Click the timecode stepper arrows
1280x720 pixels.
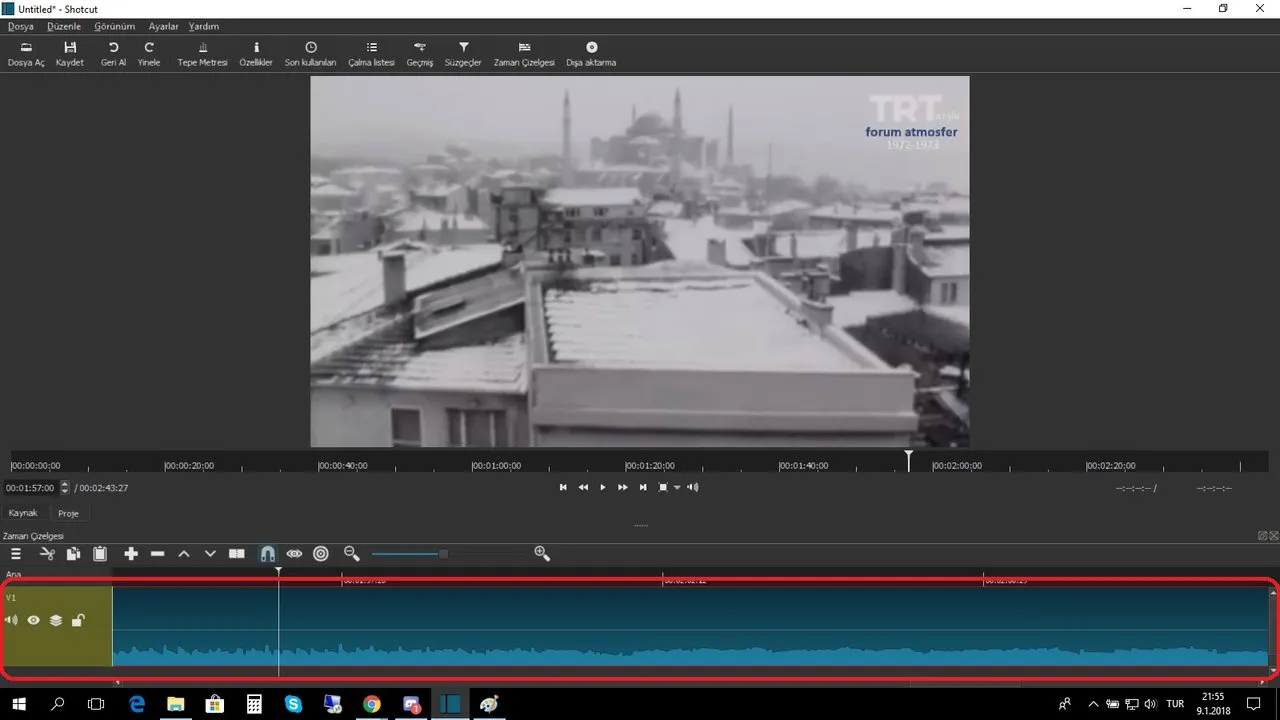pyautogui.click(x=65, y=488)
